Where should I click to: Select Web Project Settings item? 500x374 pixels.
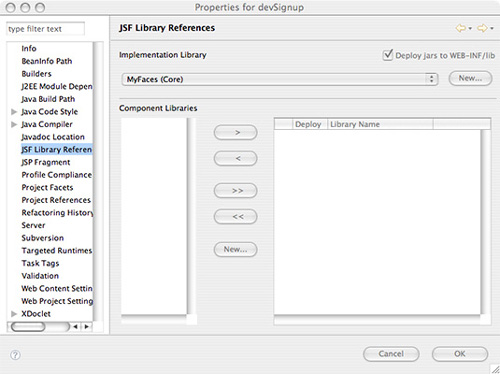[x=57, y=301]
